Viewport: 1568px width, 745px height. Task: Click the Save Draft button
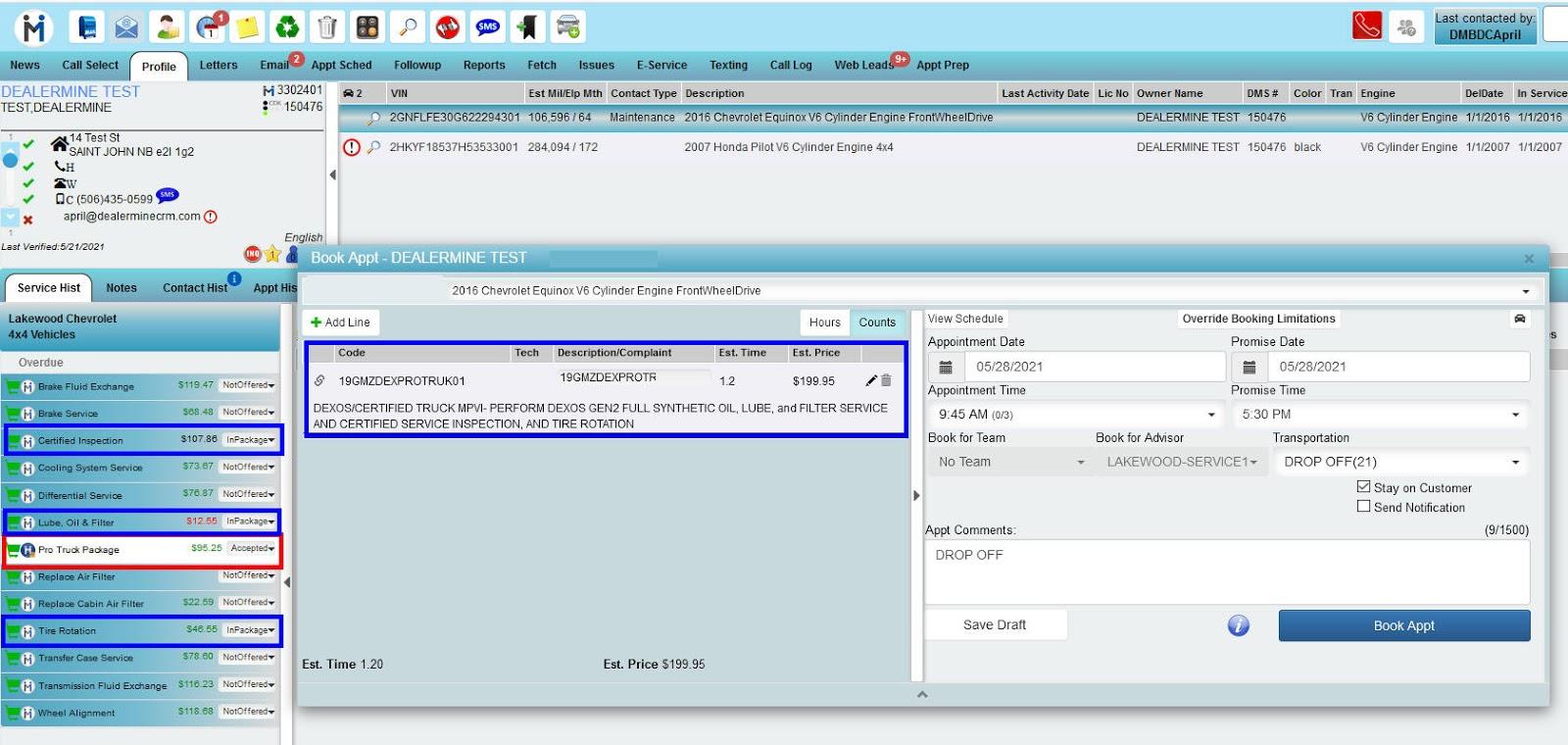(x=995, y=625)
